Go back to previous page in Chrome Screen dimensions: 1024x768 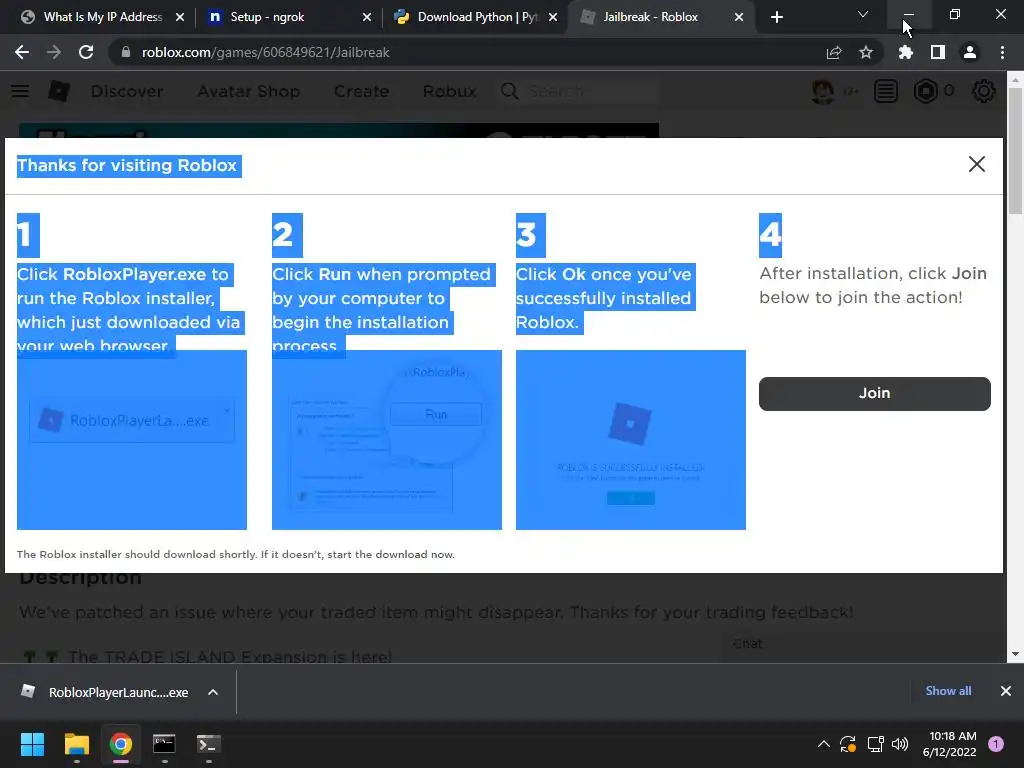(x=22, y=52)
